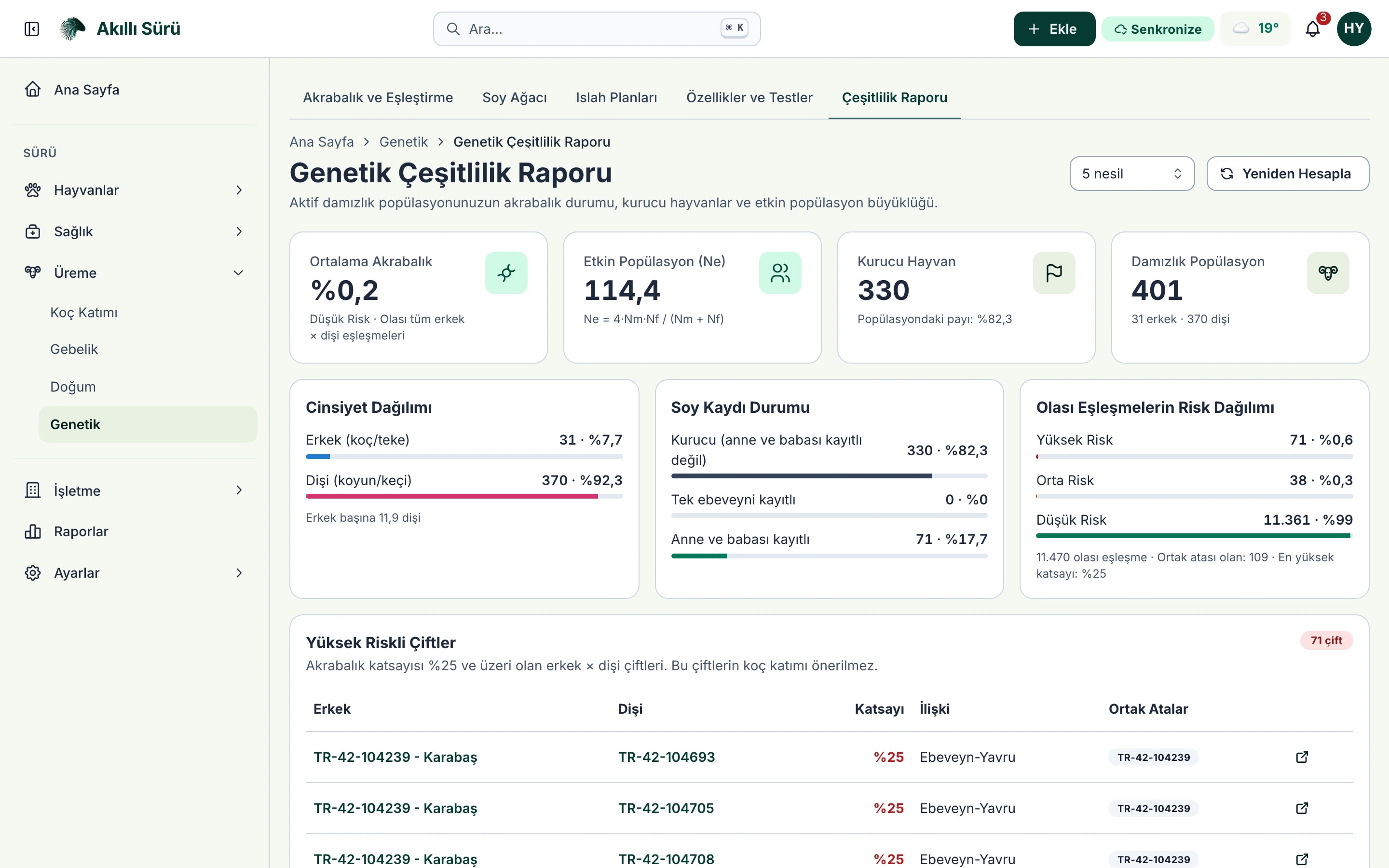This screenshot has height=868, width=1389.
Task: Click the Etkin Popülasyon people icon
Action: (780, 272)
